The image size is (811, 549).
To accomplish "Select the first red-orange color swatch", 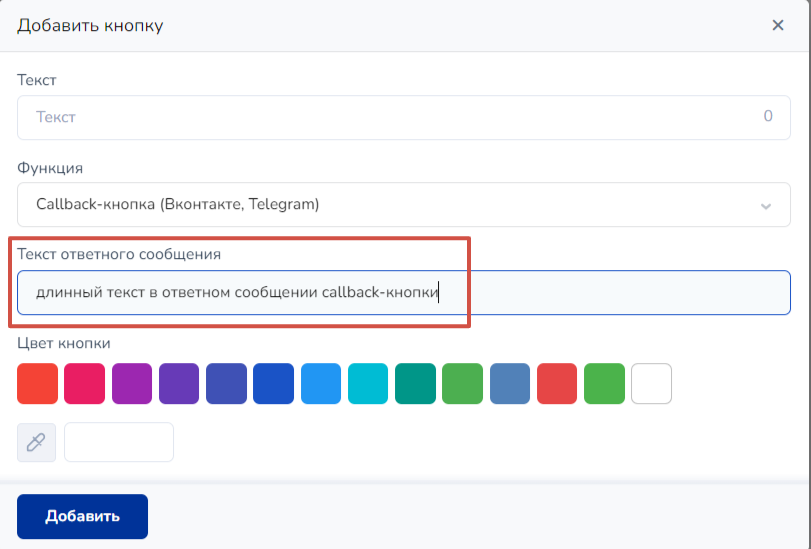I will click(37, 383).
